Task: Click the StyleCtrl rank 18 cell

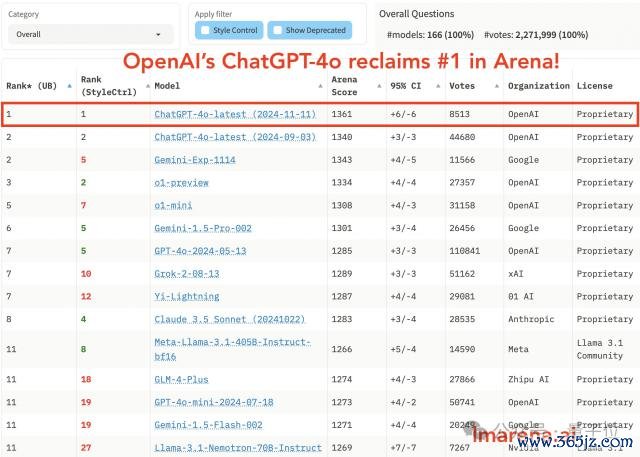Action: coord(86,379)
